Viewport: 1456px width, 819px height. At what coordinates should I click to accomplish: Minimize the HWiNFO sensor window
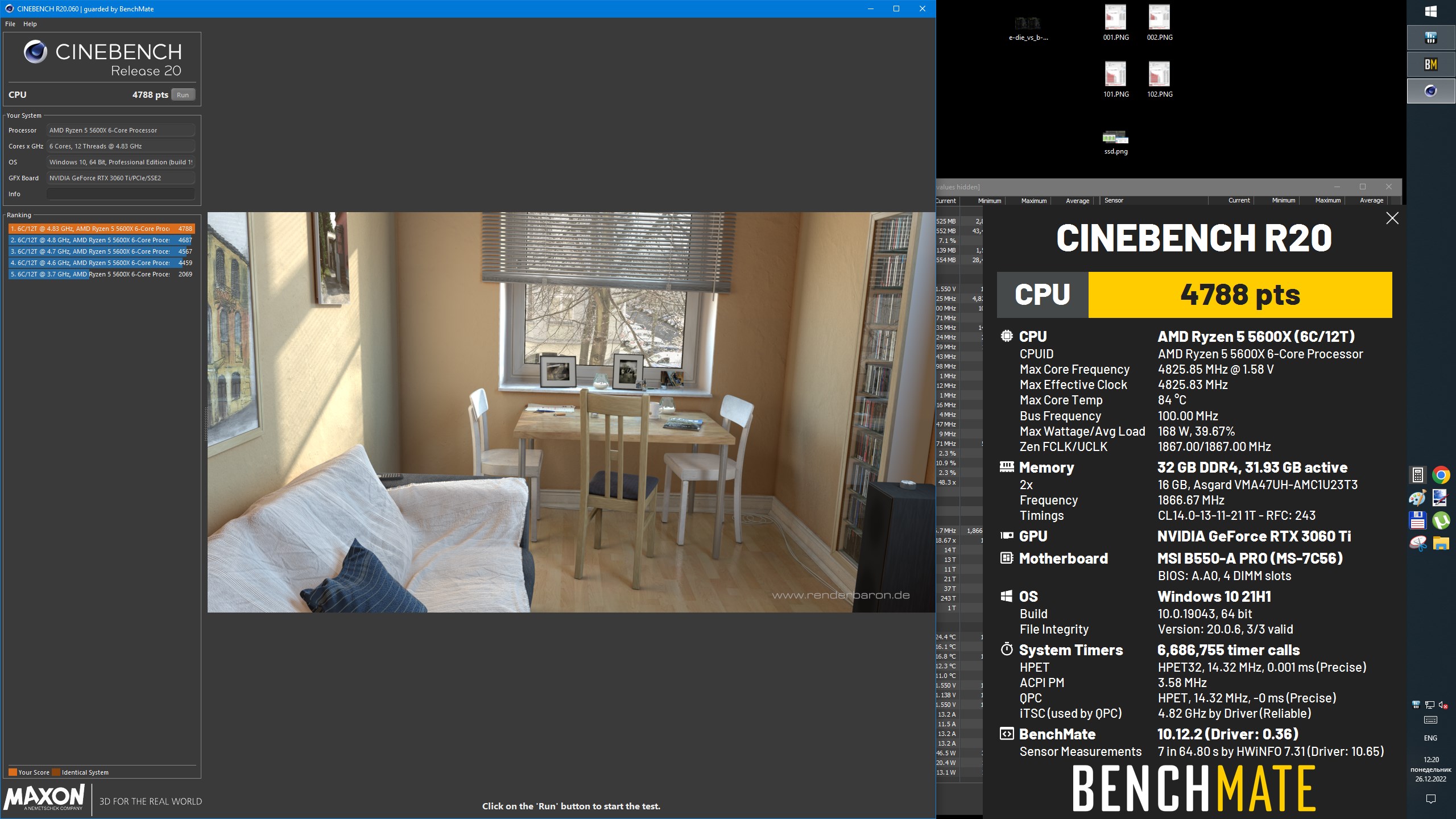tap(1337, 187)
